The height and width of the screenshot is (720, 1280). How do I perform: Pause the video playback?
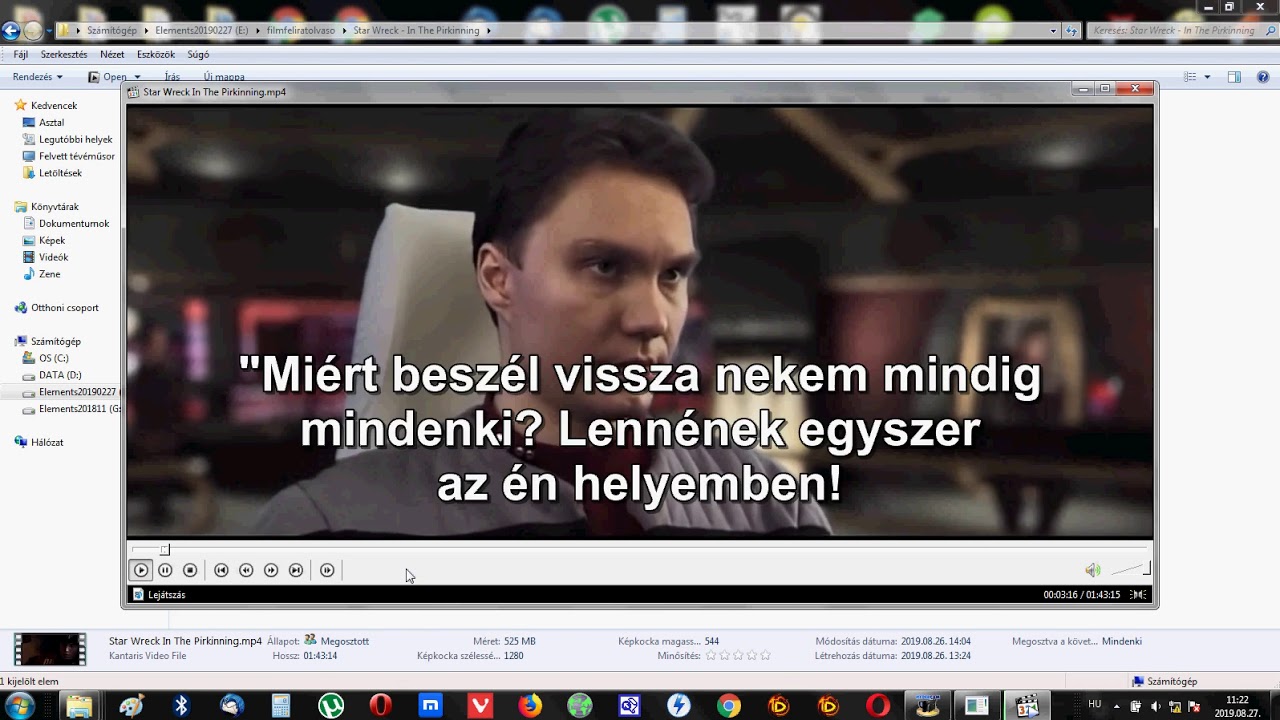tap(165, 570)
